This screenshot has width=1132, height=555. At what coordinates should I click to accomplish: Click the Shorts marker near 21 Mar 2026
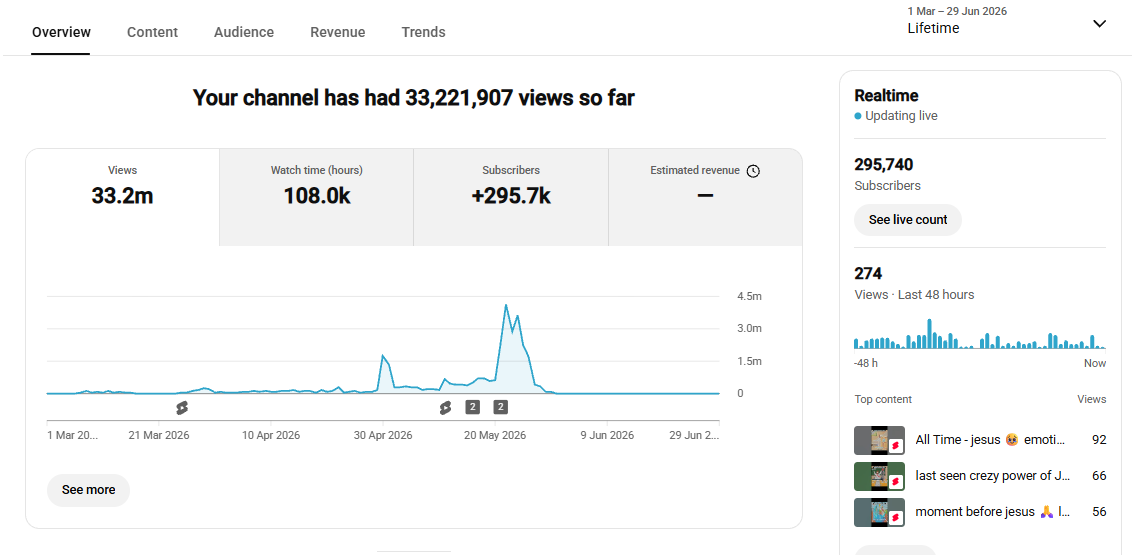pos(182,408)
